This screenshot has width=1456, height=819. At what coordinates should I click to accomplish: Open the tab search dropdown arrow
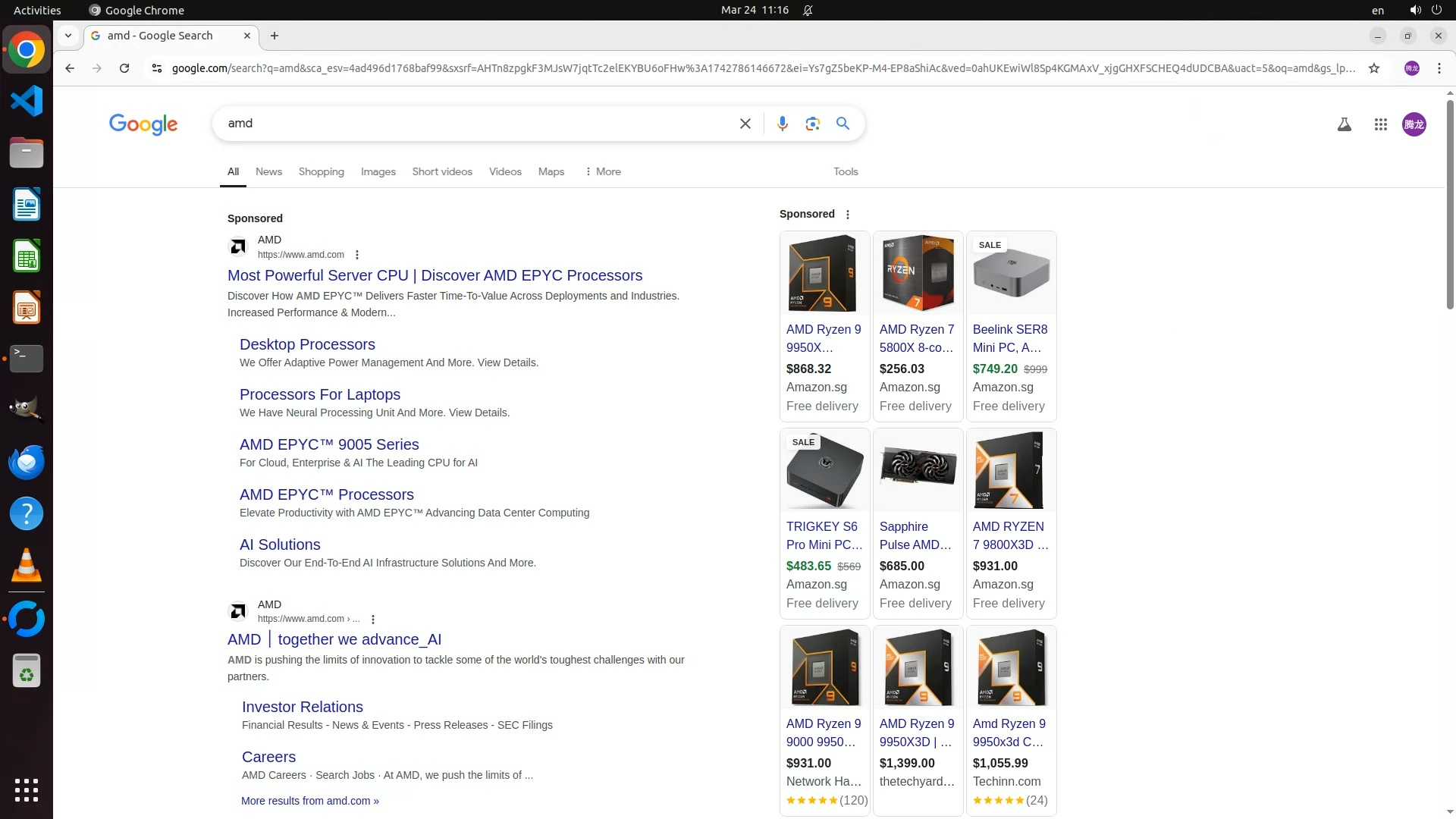click(x=68, y=36)
